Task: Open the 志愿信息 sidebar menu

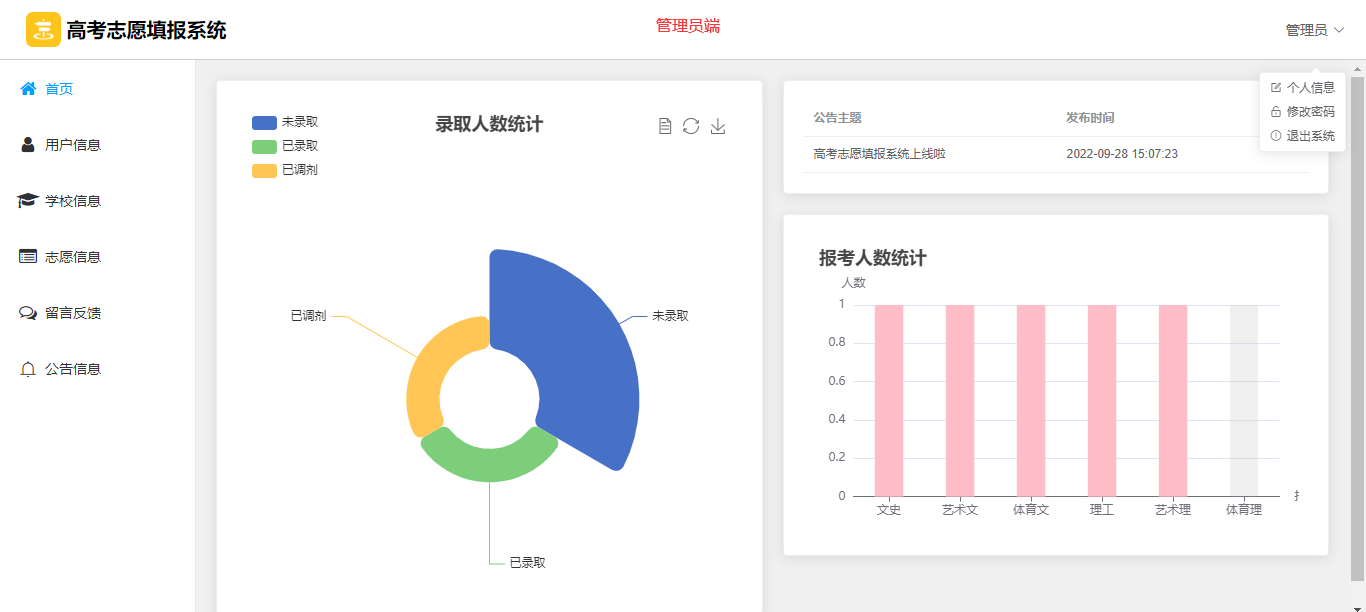Action: (x=72, y=257)
